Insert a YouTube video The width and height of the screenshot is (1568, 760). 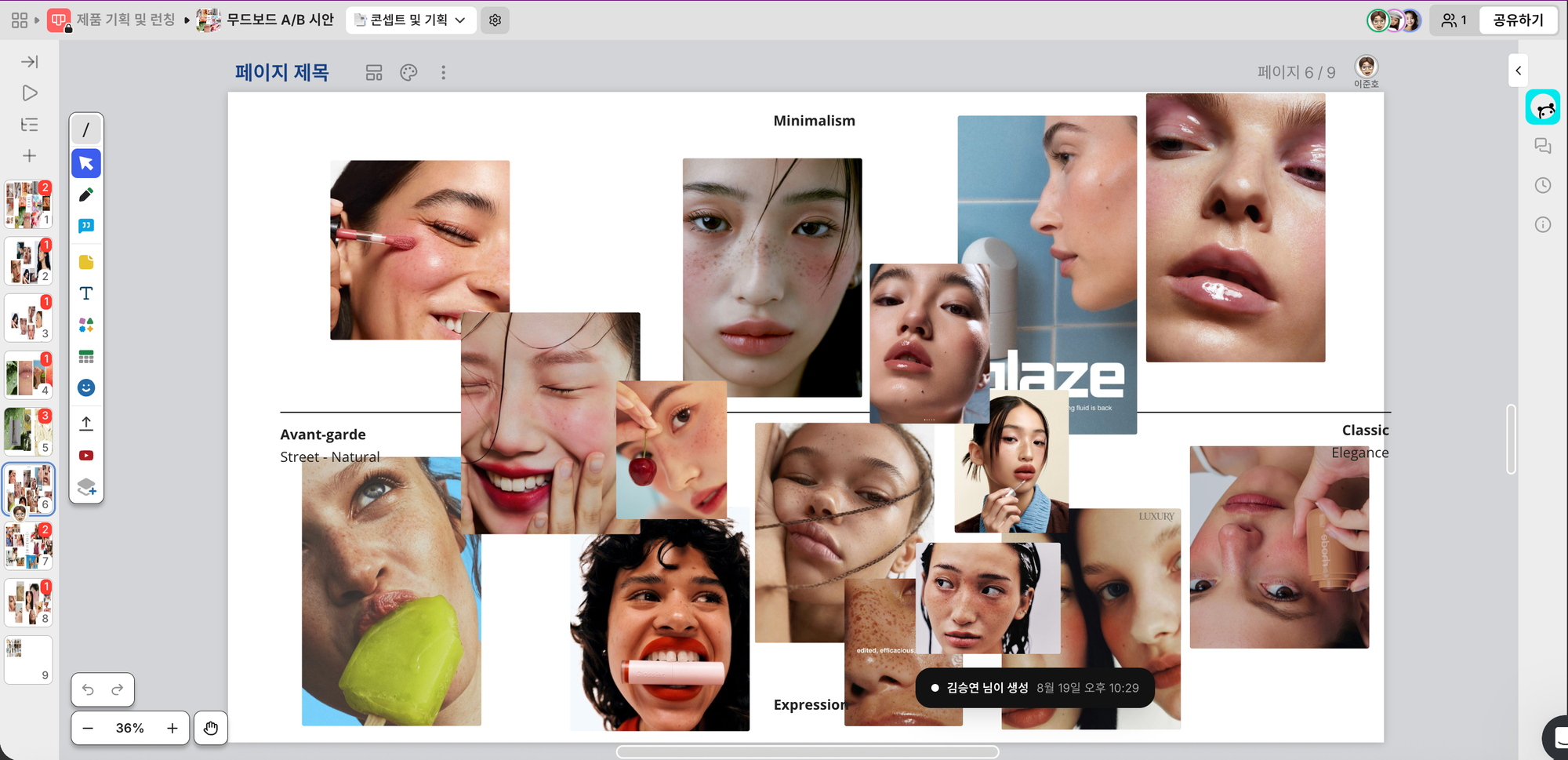[x=86, y=456]
